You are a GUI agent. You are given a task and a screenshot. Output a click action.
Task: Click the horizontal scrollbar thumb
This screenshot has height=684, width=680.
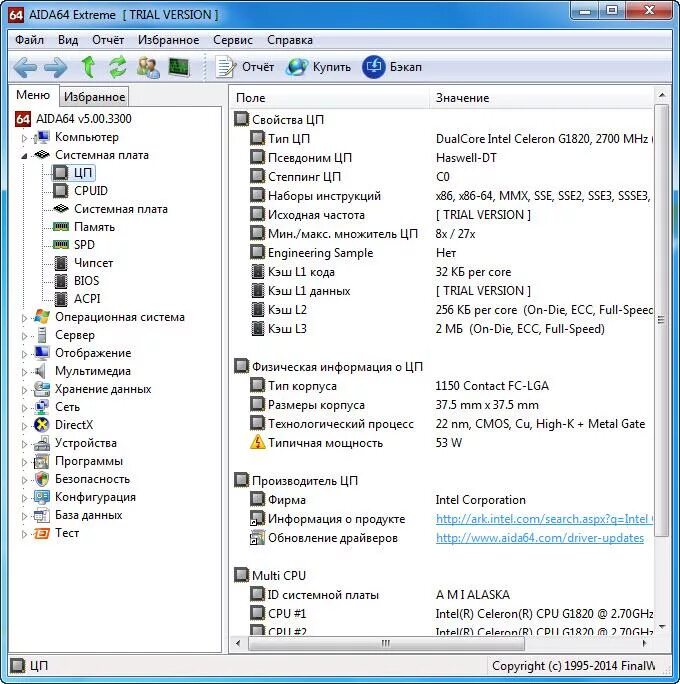point(386,643)
